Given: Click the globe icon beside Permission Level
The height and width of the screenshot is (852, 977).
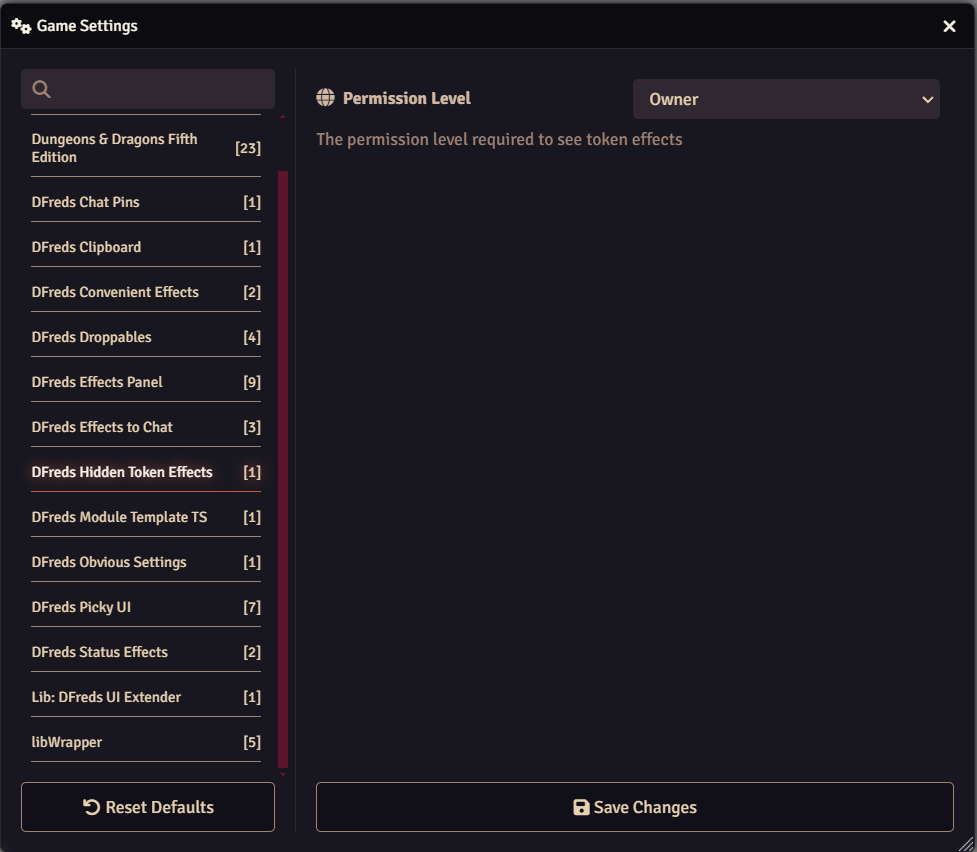Looking at the screenshot, I should (325, 98).
